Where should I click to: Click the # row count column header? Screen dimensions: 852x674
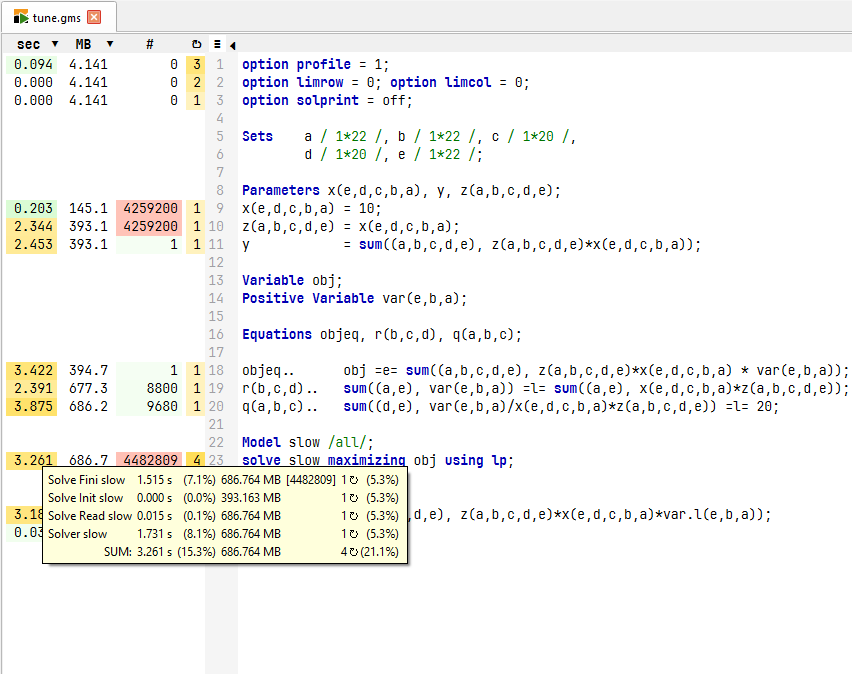[149, 44]
